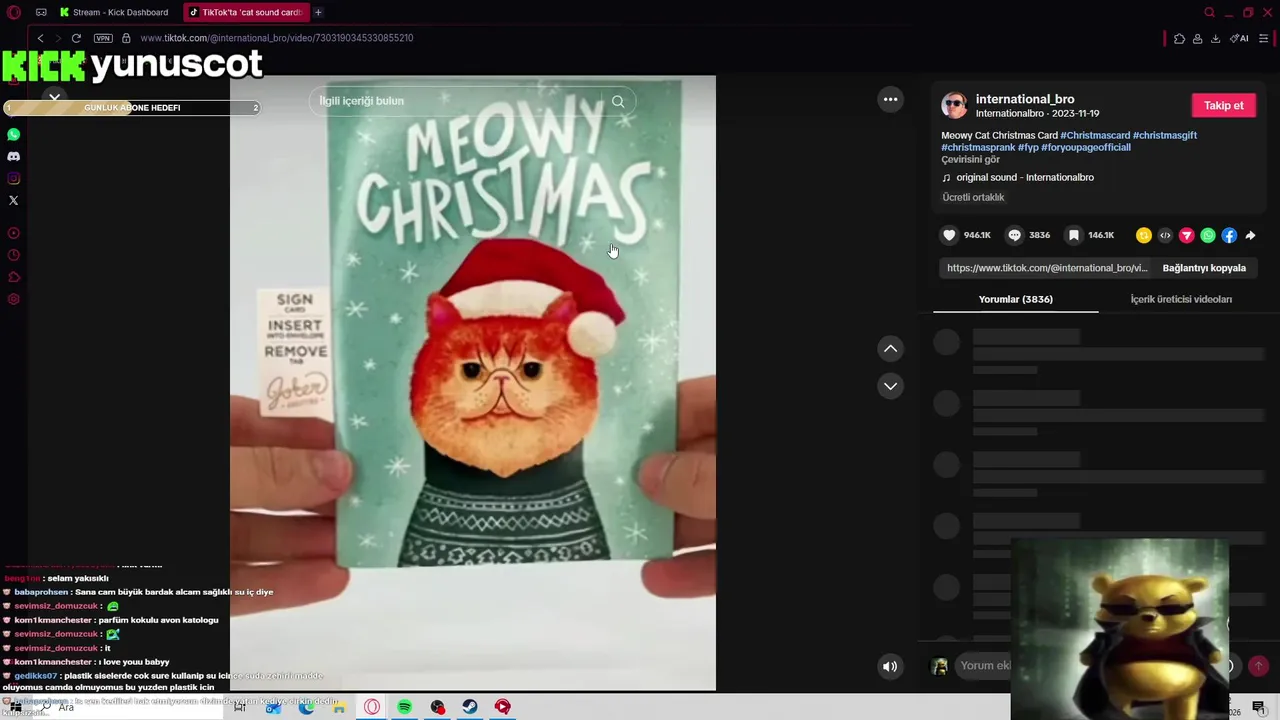This screenshot has width=1280, height=720.
Task: Open Instagram in Opera sidebar
Action: [x=14, y=178]
